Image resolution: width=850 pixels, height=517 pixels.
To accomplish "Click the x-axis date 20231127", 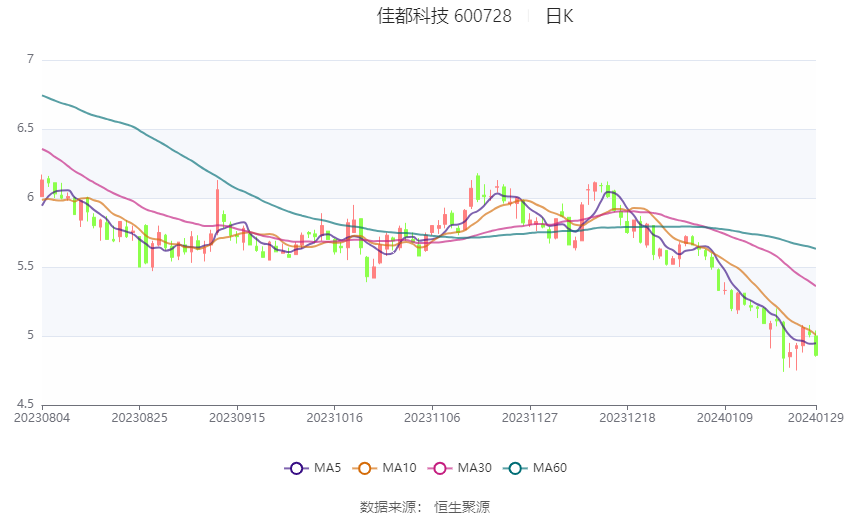I will coord(530,418).
